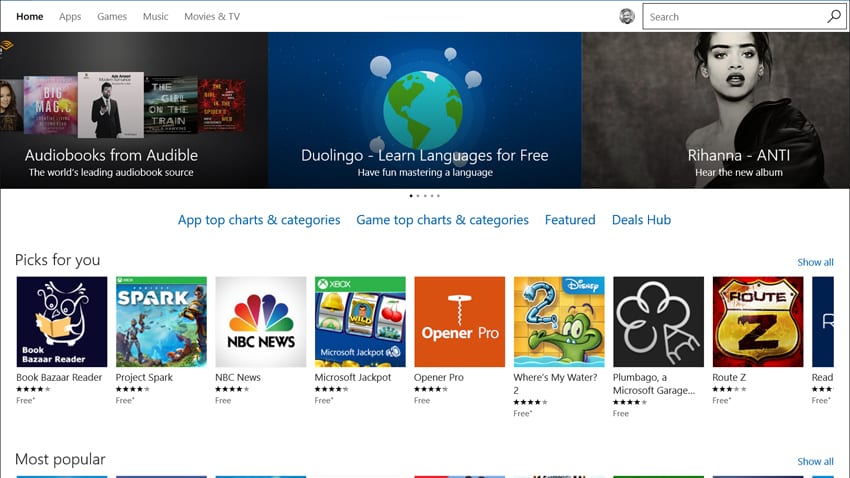Open the Featured link
The image size is (850, 478).
click(570, 219)
